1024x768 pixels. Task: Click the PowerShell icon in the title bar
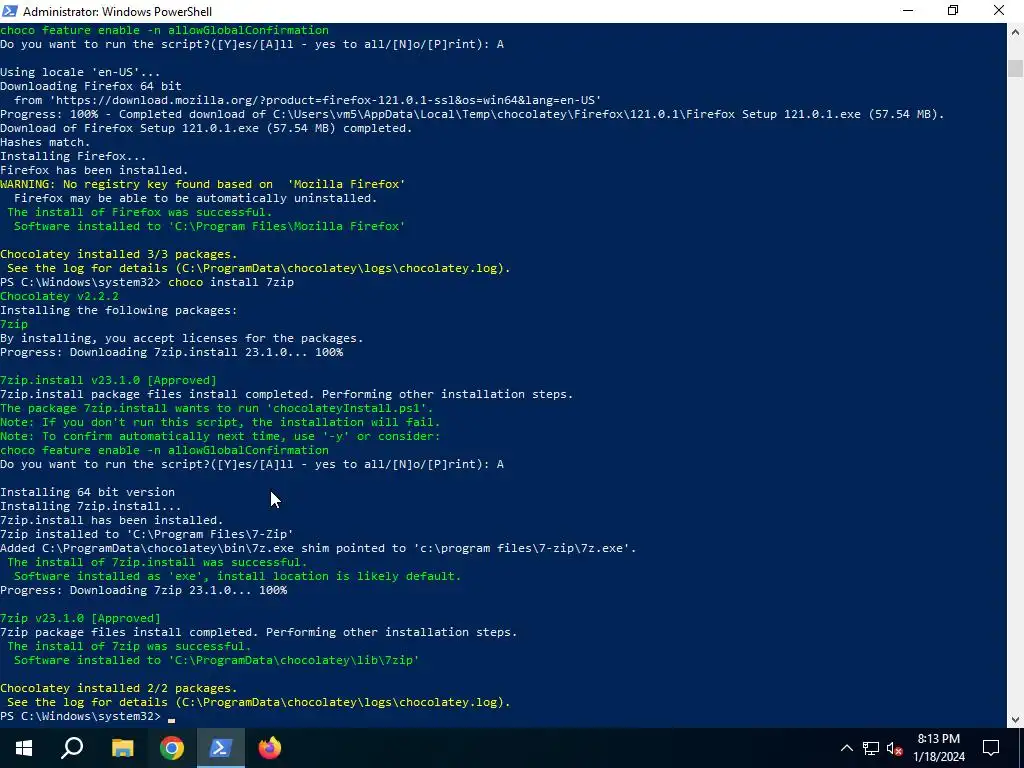click(x=10, y=11)
